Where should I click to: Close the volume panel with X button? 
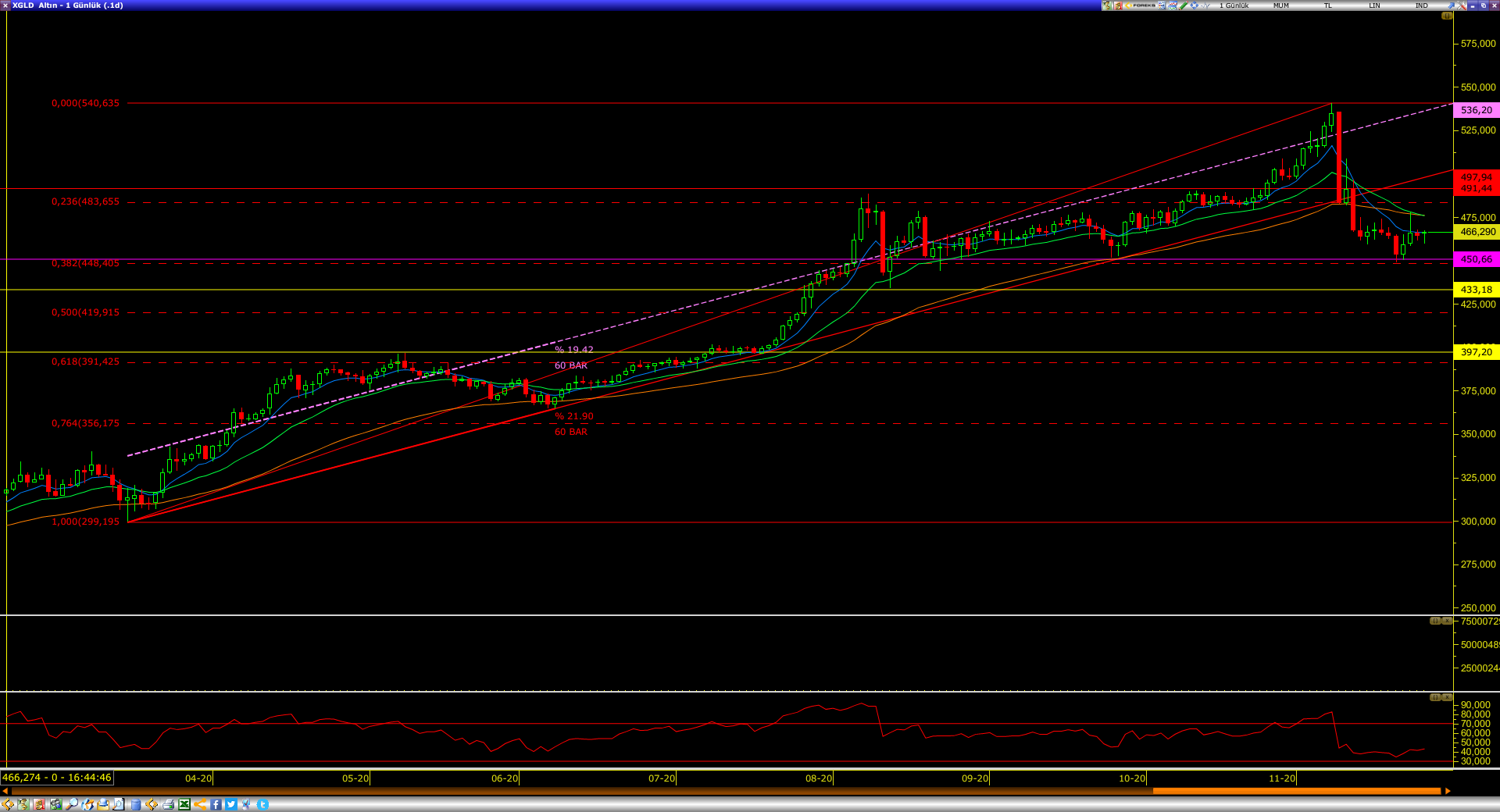pyautogui.click(x=1447, y=621)
